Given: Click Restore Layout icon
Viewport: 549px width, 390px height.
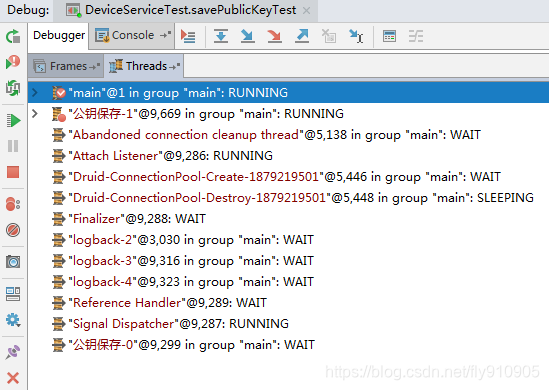Looking at the screenshot, I should (x=13, y=294).
